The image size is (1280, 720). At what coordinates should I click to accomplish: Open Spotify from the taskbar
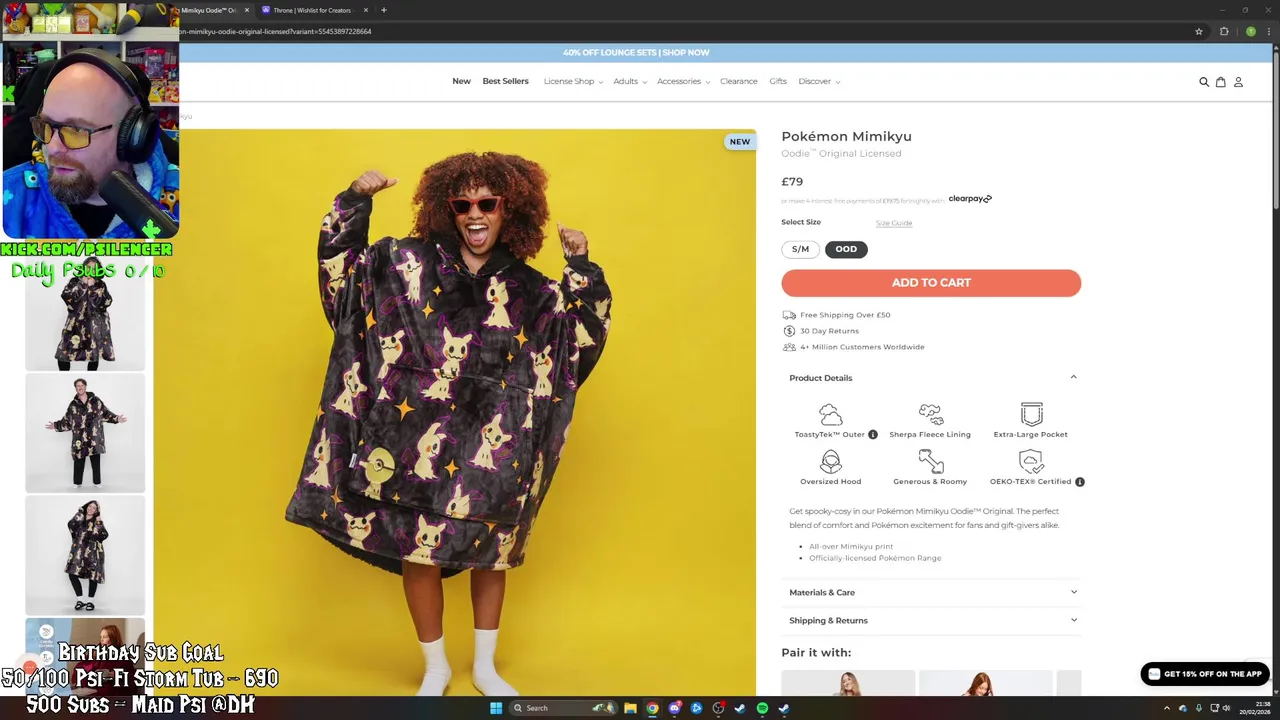762,708
